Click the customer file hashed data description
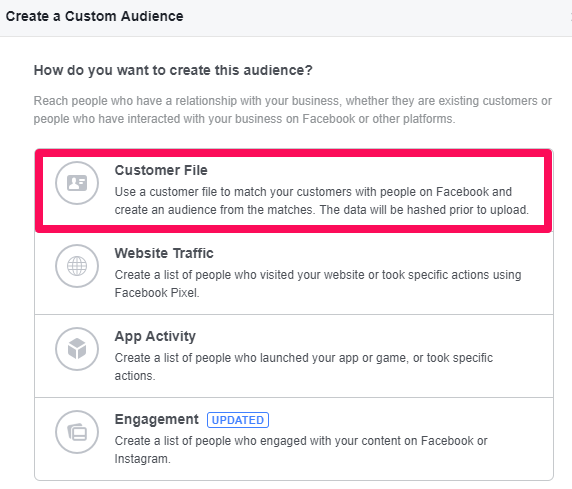Viewport: 572px width, 489px height. [321, 201]
